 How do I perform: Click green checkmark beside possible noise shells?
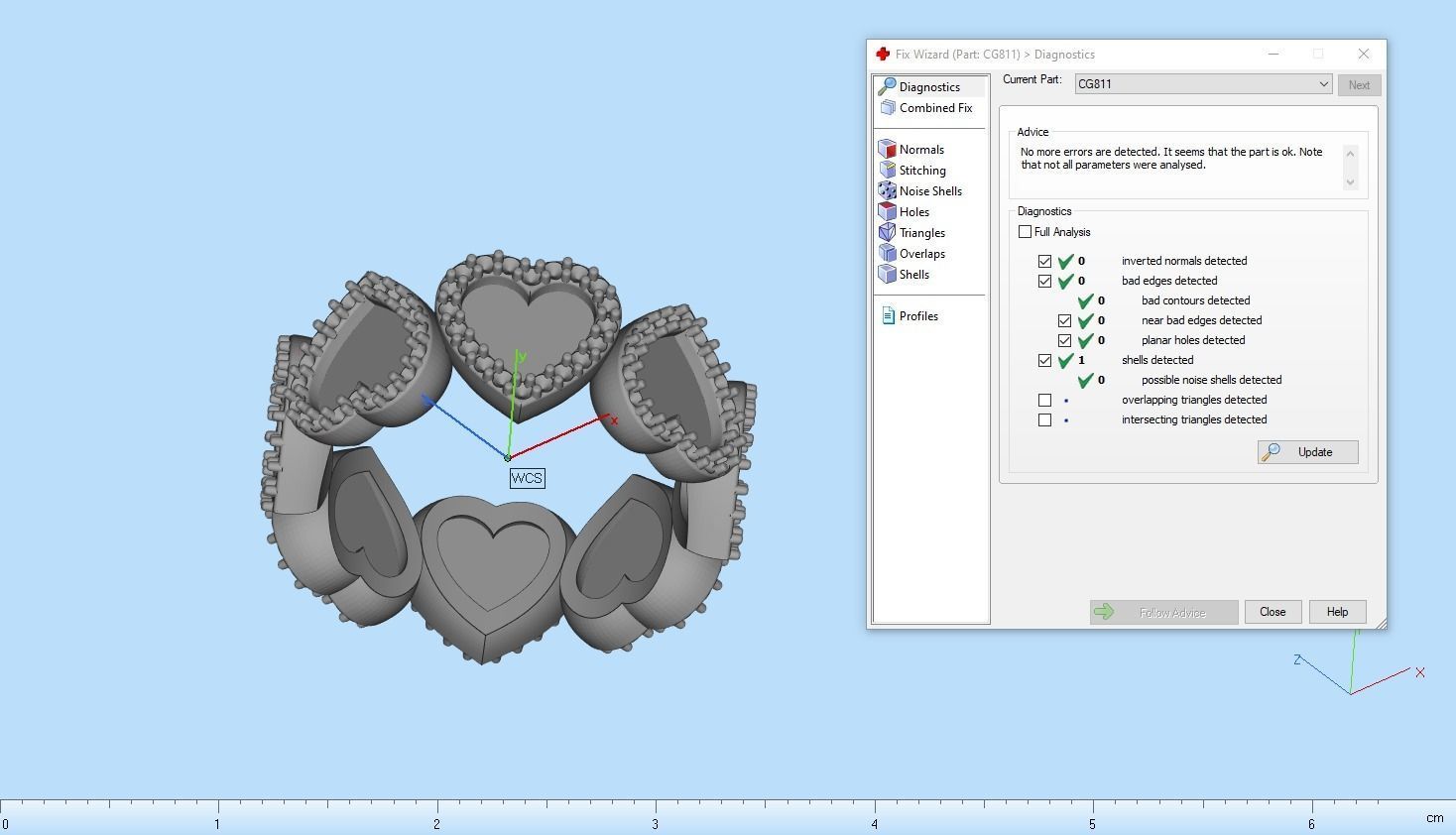[x=1086, y=380]
